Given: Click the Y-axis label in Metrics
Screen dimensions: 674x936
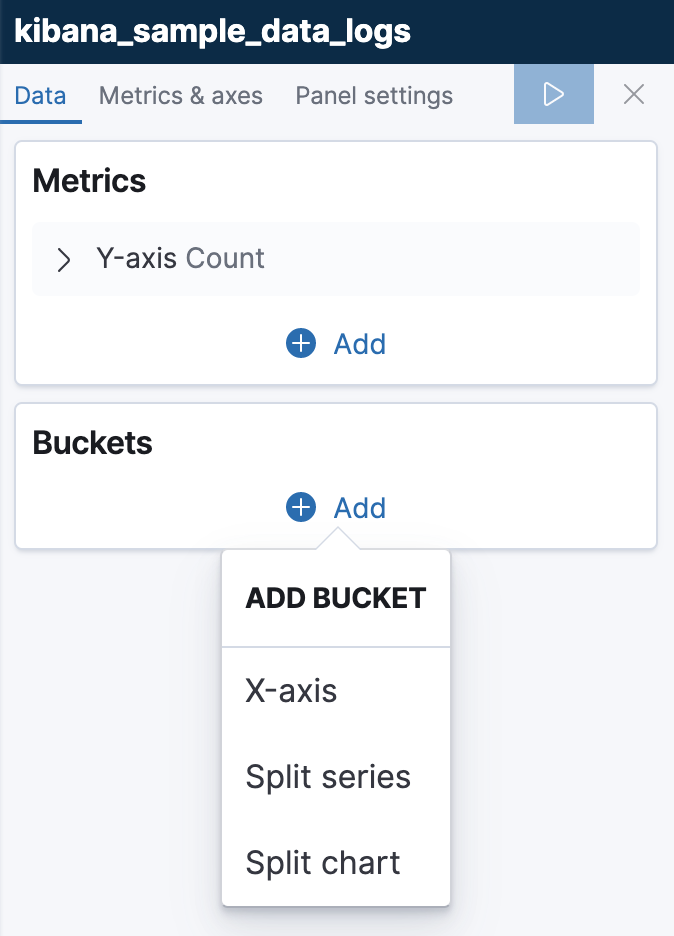Looking at the screenshot, I should click(x=137, y=259).
